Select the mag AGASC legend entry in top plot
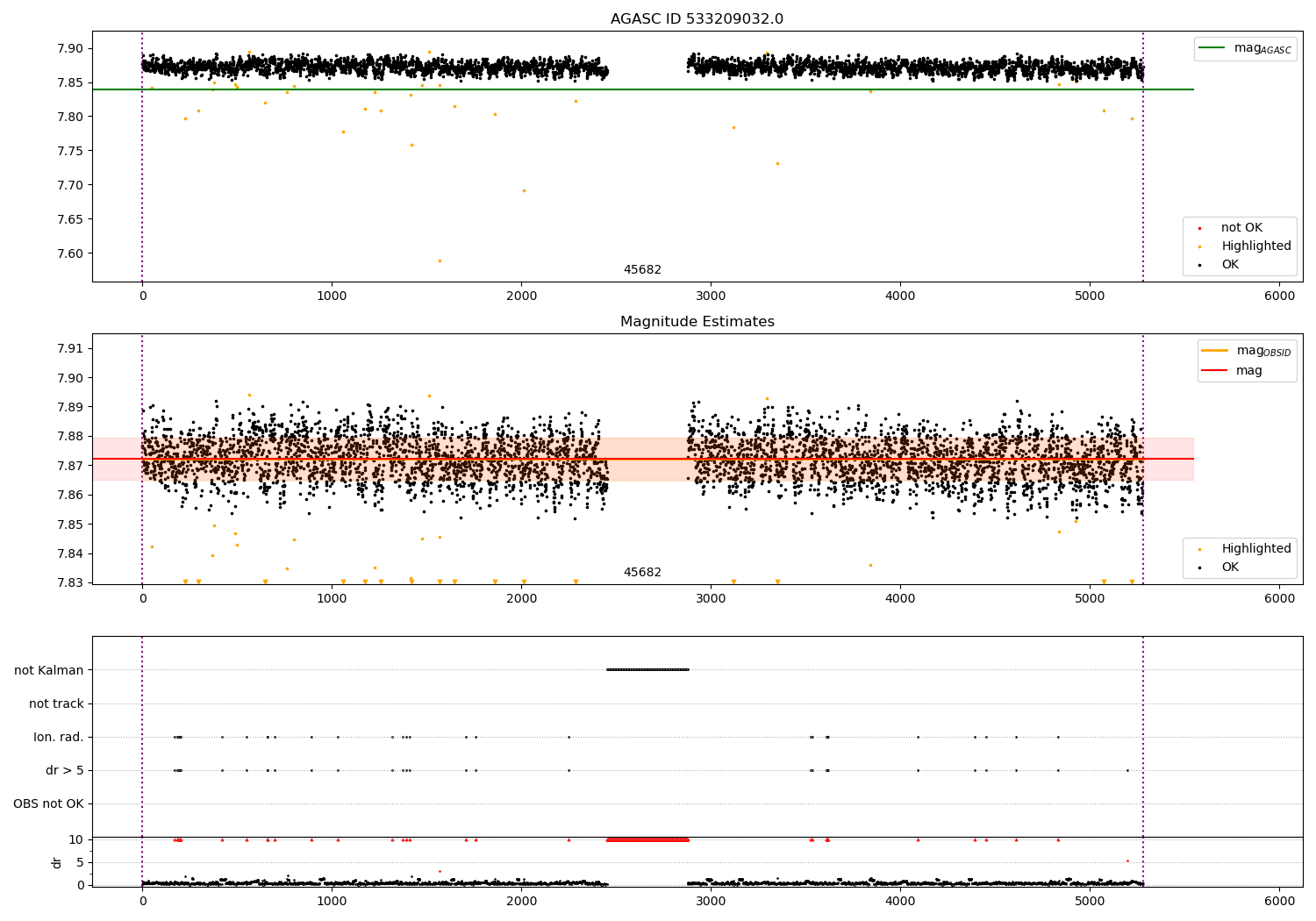Screen dimensions: 1316x921 [x=1245, y=48]
